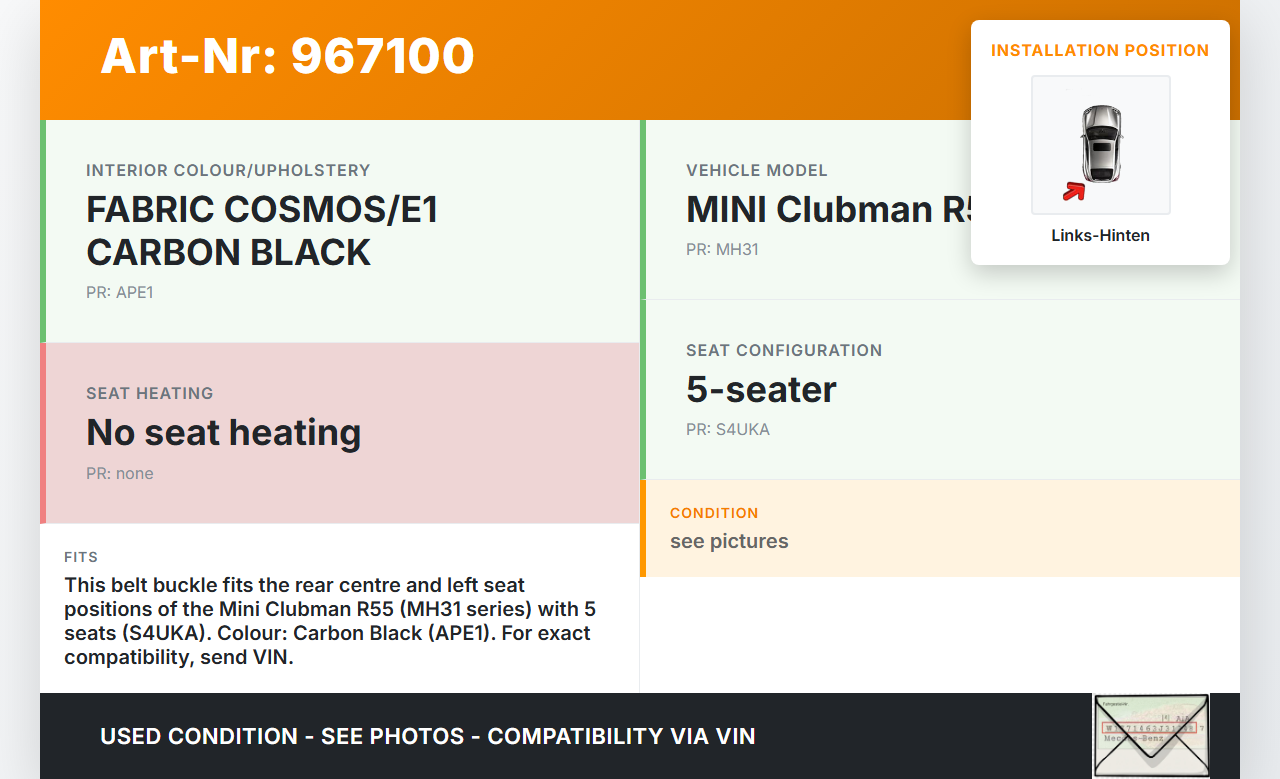Image resolution: width=1280 pixels, height=779 pixels.
Task: Click the top-view car image
Action: click(1101, 143)
